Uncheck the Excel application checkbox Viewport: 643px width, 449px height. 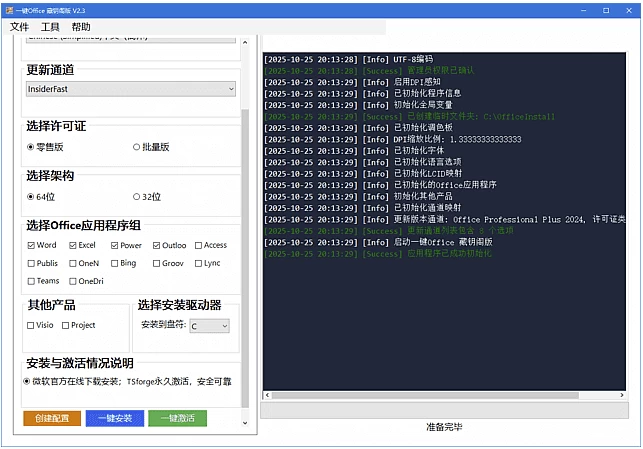(73, 245)
